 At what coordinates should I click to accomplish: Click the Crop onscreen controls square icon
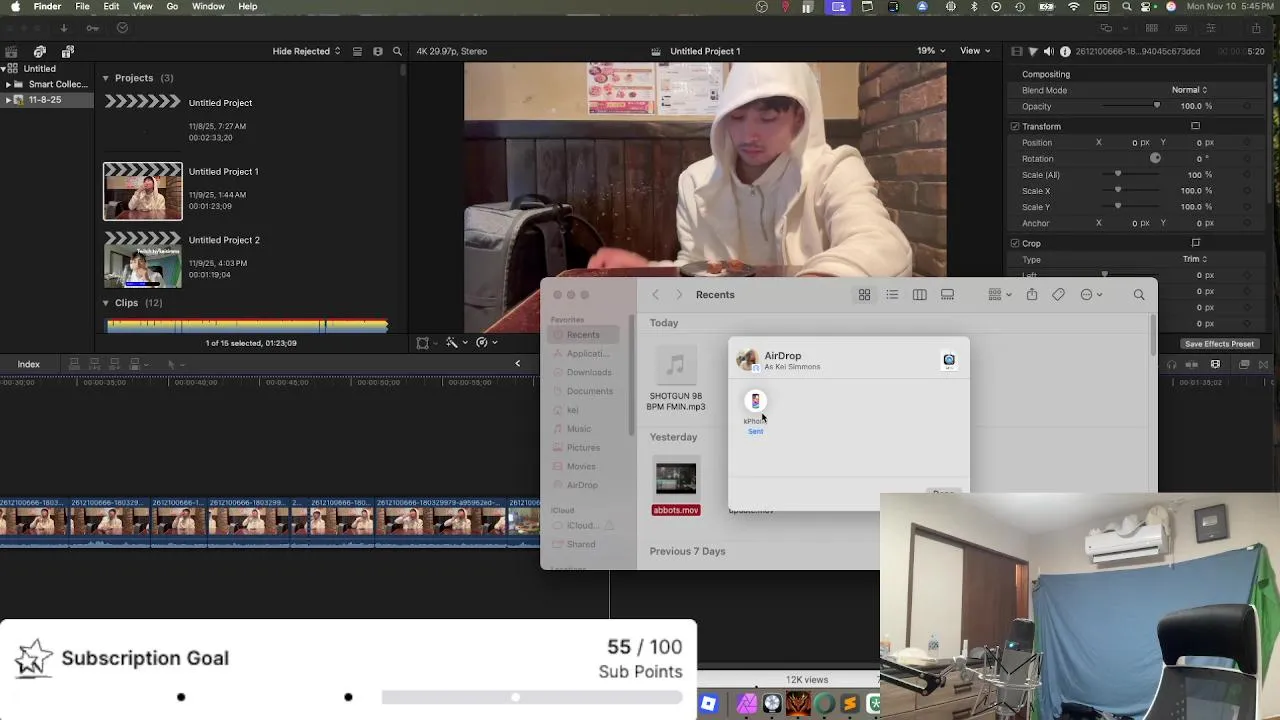click(x=1195, y=243)
